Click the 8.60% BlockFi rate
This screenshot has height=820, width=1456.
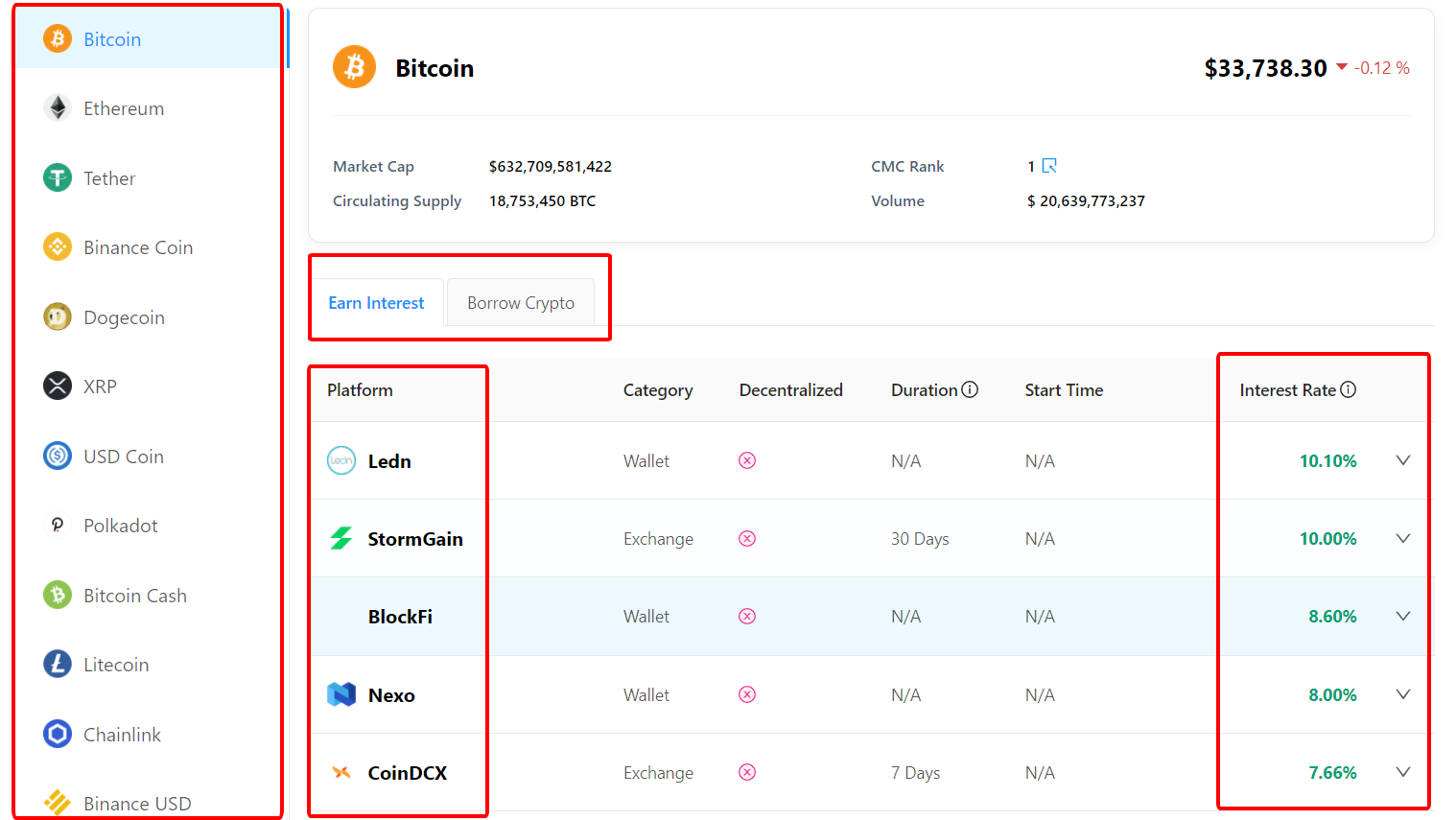1333,617
